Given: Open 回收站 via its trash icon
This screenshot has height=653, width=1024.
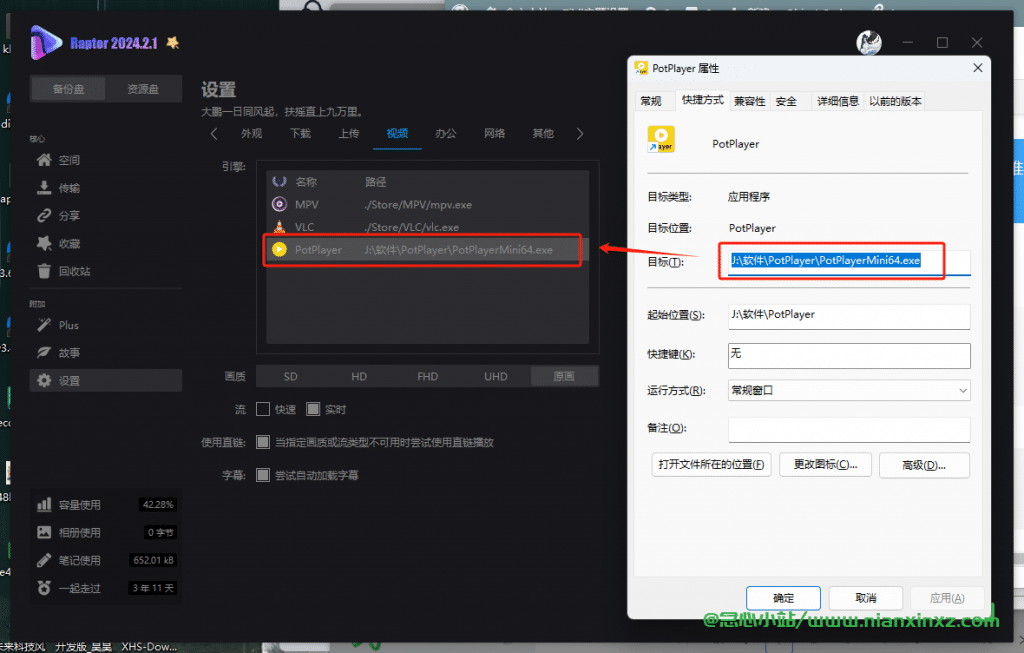Looking at the screenshot, I should point(44,271).
